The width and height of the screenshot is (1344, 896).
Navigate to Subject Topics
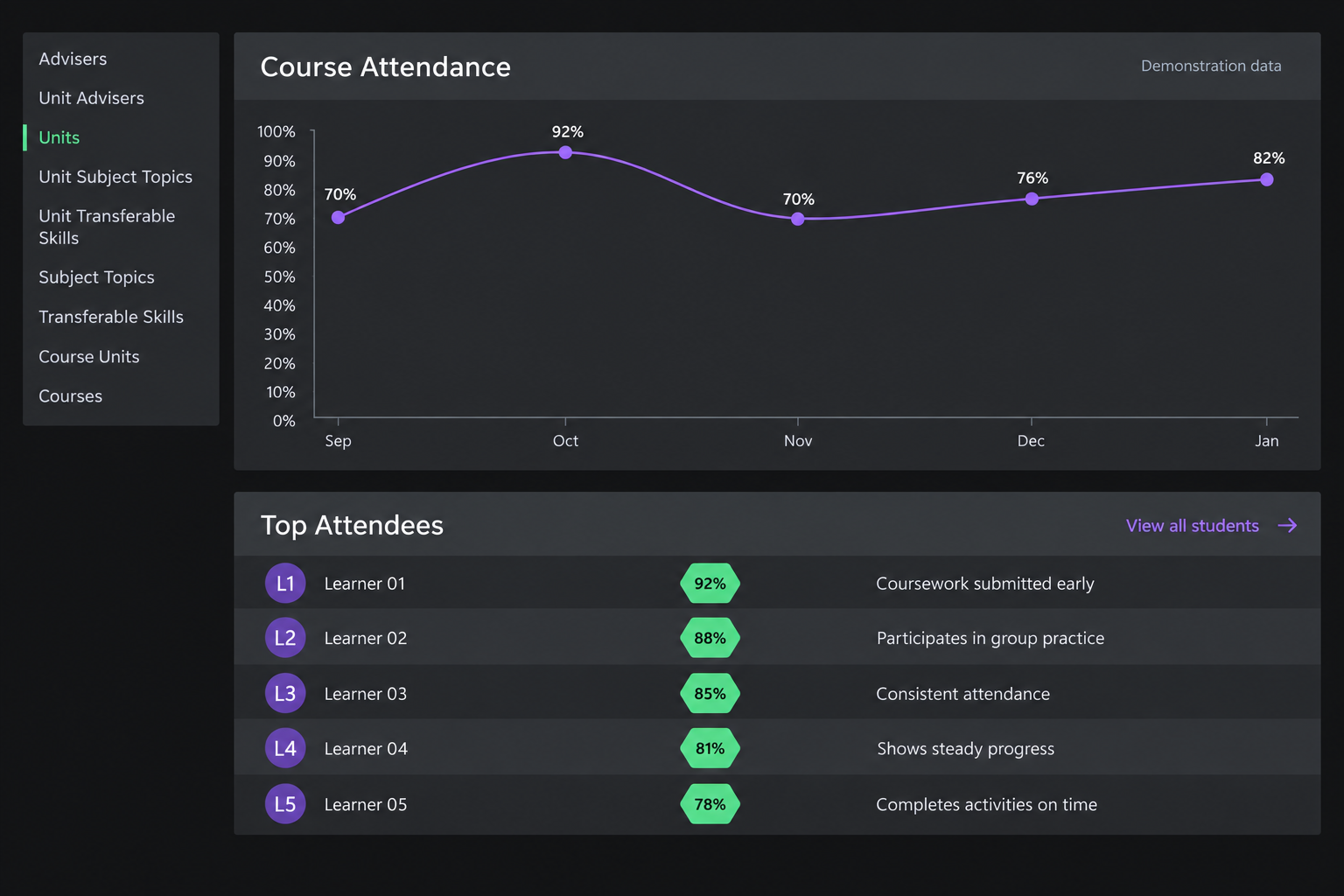(96, 277)
